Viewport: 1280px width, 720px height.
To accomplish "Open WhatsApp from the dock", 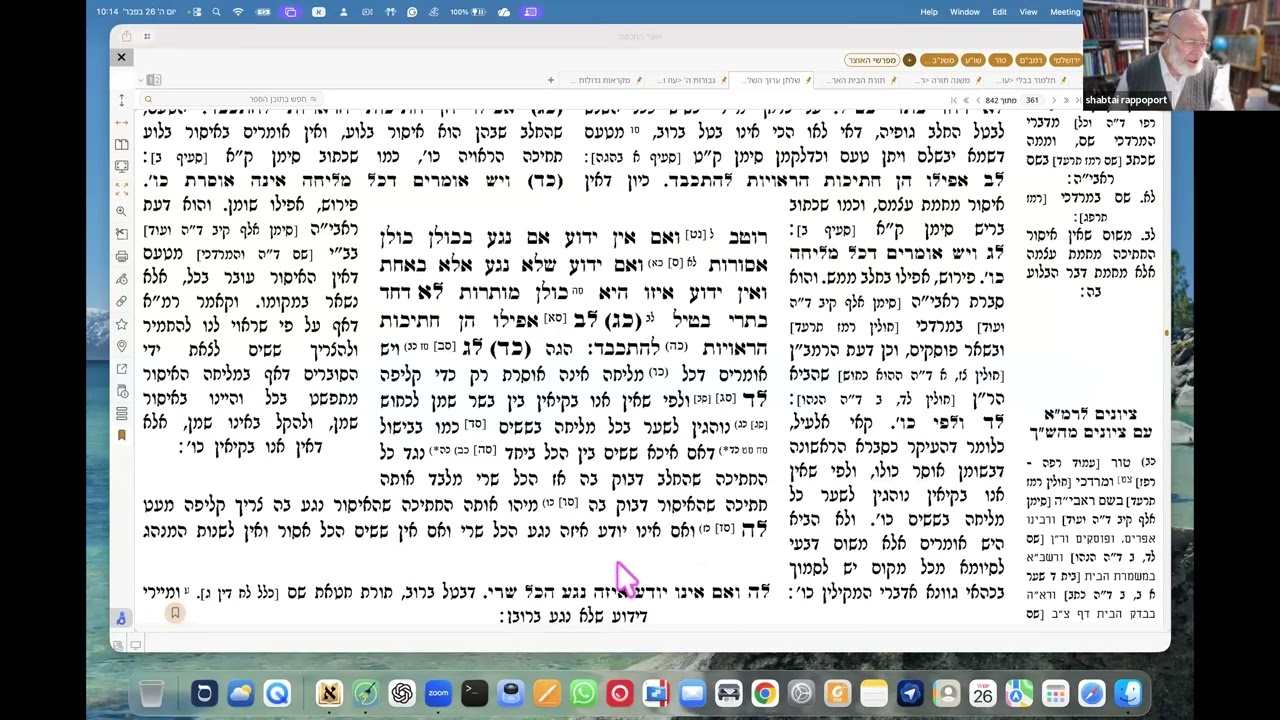I will pyautogui.click(x=583, y=693).
